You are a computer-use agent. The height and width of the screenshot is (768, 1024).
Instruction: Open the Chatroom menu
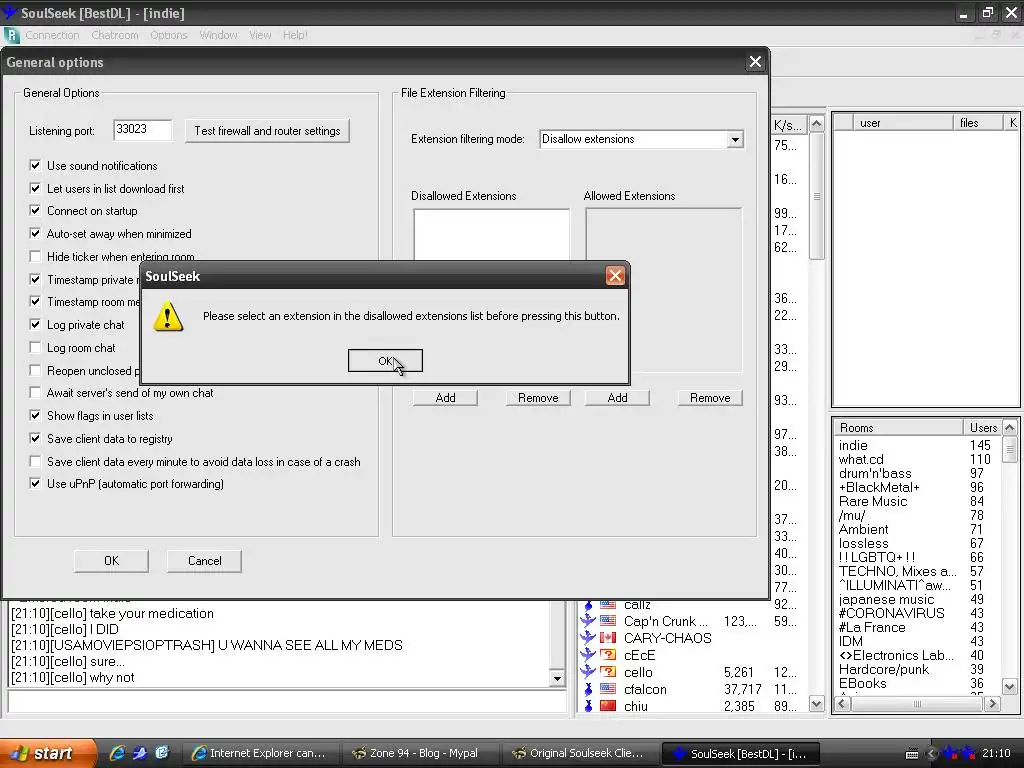[115, 35]
